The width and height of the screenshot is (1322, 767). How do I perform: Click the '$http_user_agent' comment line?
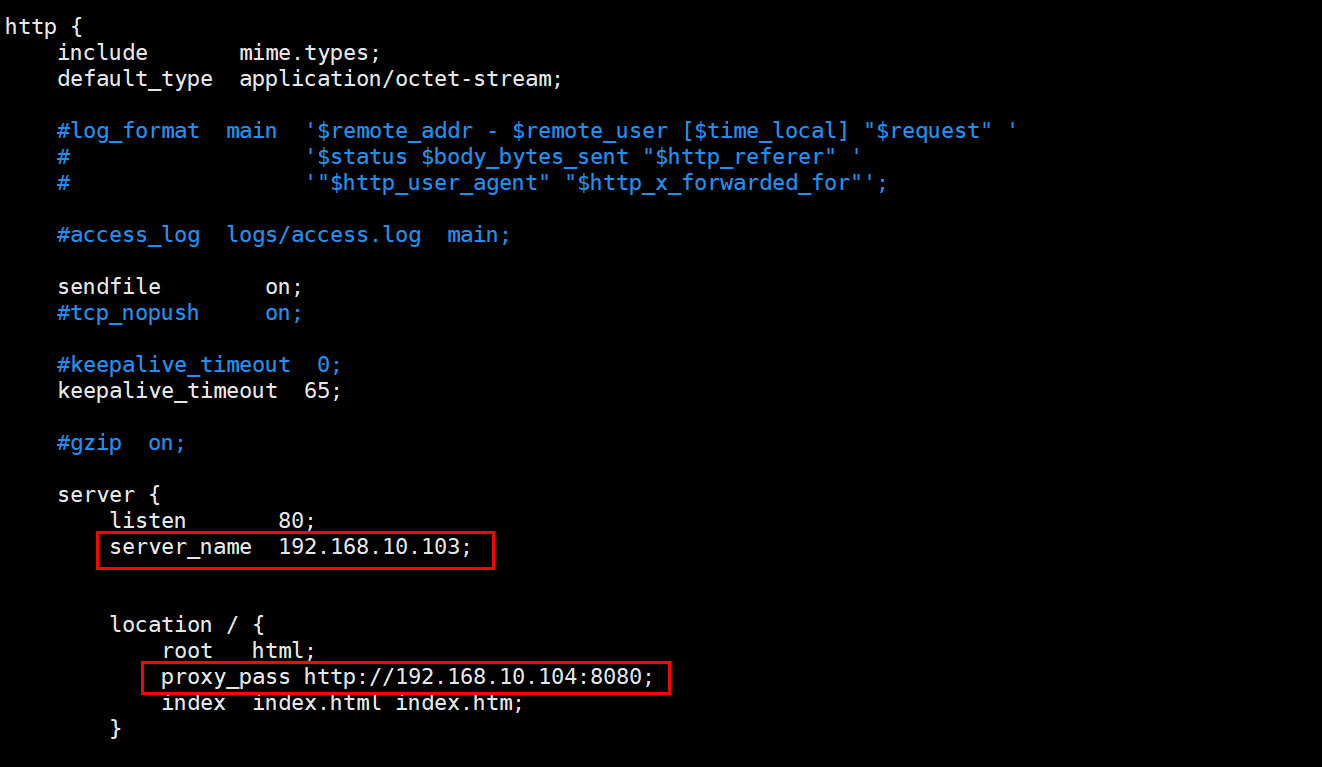click(x=472, y=183)
